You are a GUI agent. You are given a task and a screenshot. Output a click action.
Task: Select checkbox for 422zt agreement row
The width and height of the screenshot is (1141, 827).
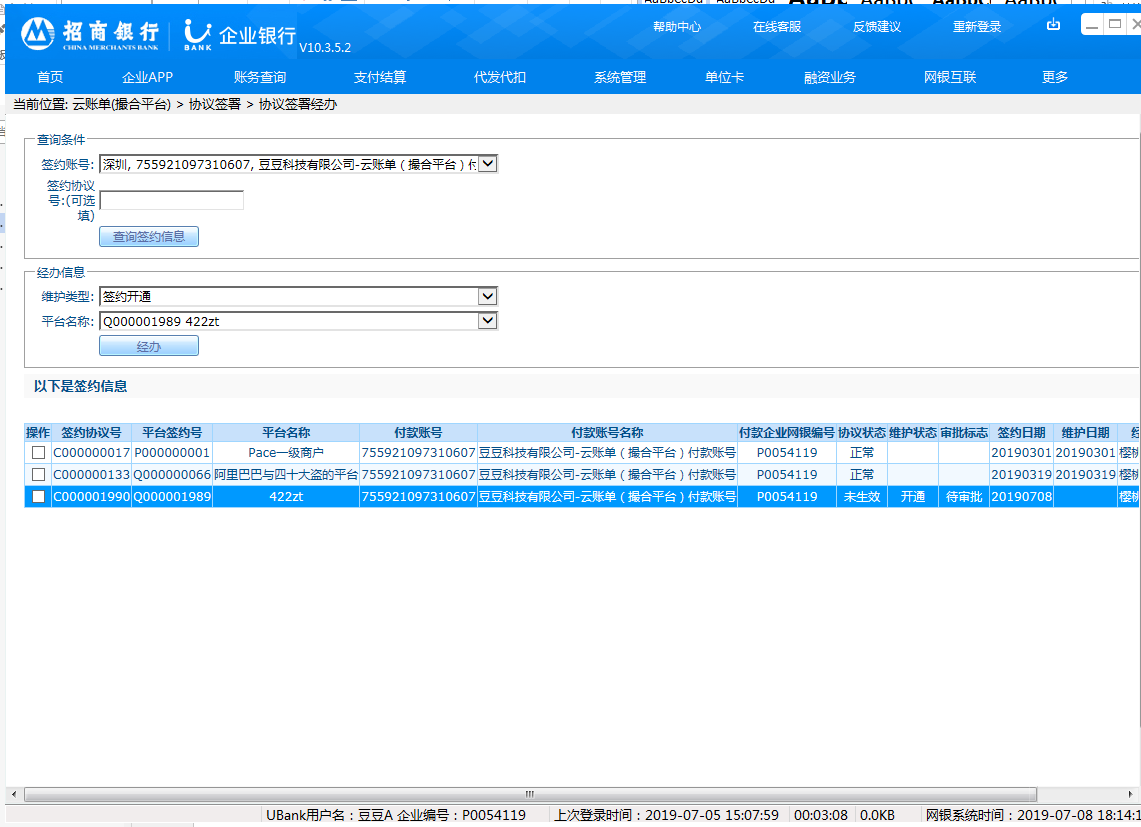(38, 497)
